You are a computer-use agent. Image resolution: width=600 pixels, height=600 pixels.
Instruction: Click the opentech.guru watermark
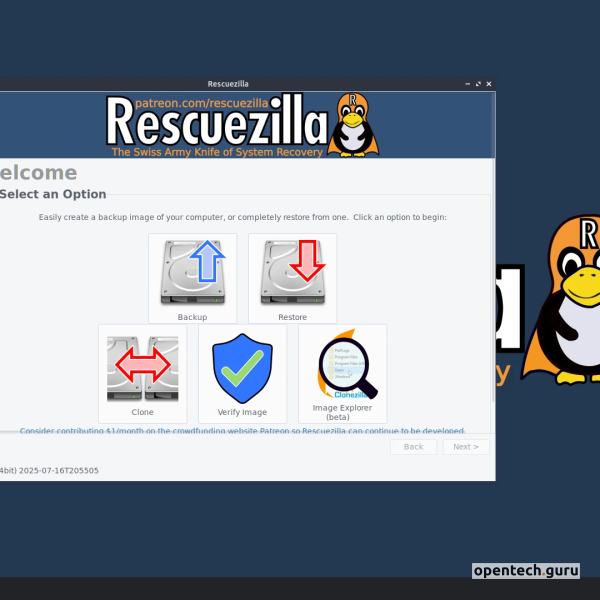tap(526, 571)
